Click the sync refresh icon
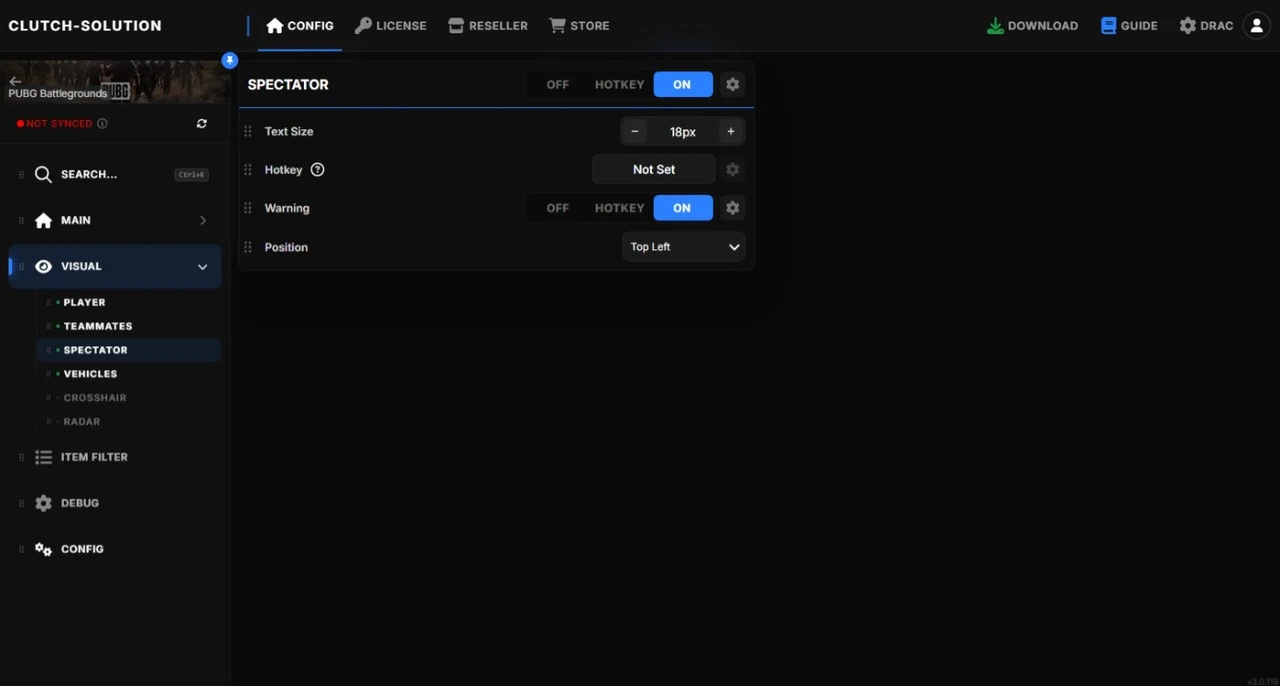1280x686 pixels. 202,123
